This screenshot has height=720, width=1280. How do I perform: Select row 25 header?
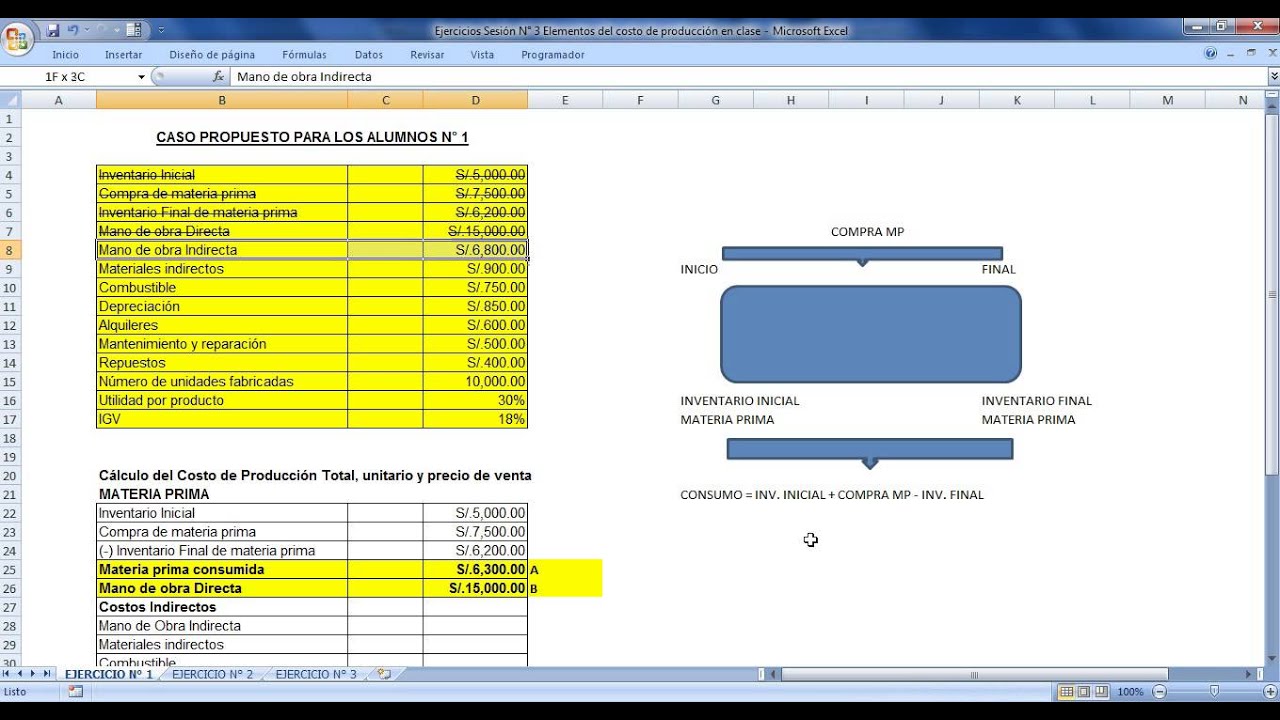point(10,569)
